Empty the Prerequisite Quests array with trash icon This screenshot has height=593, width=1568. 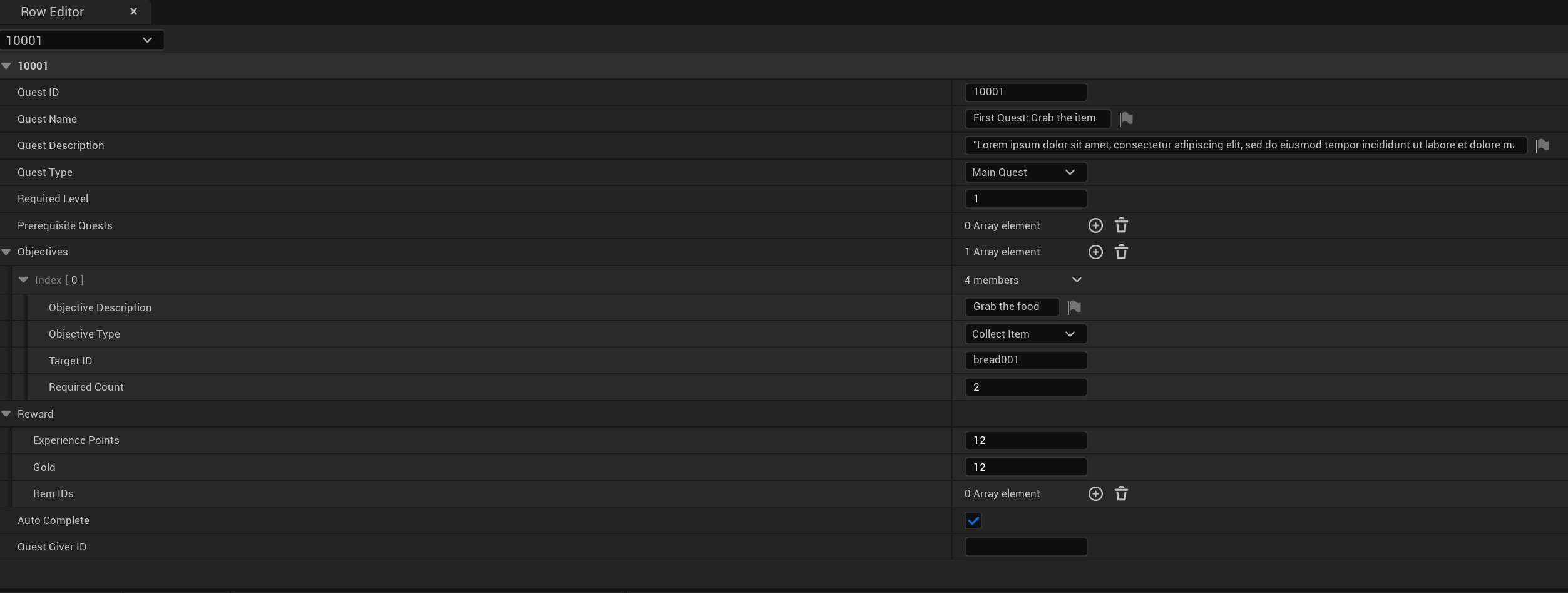[x=1121, y=225]
